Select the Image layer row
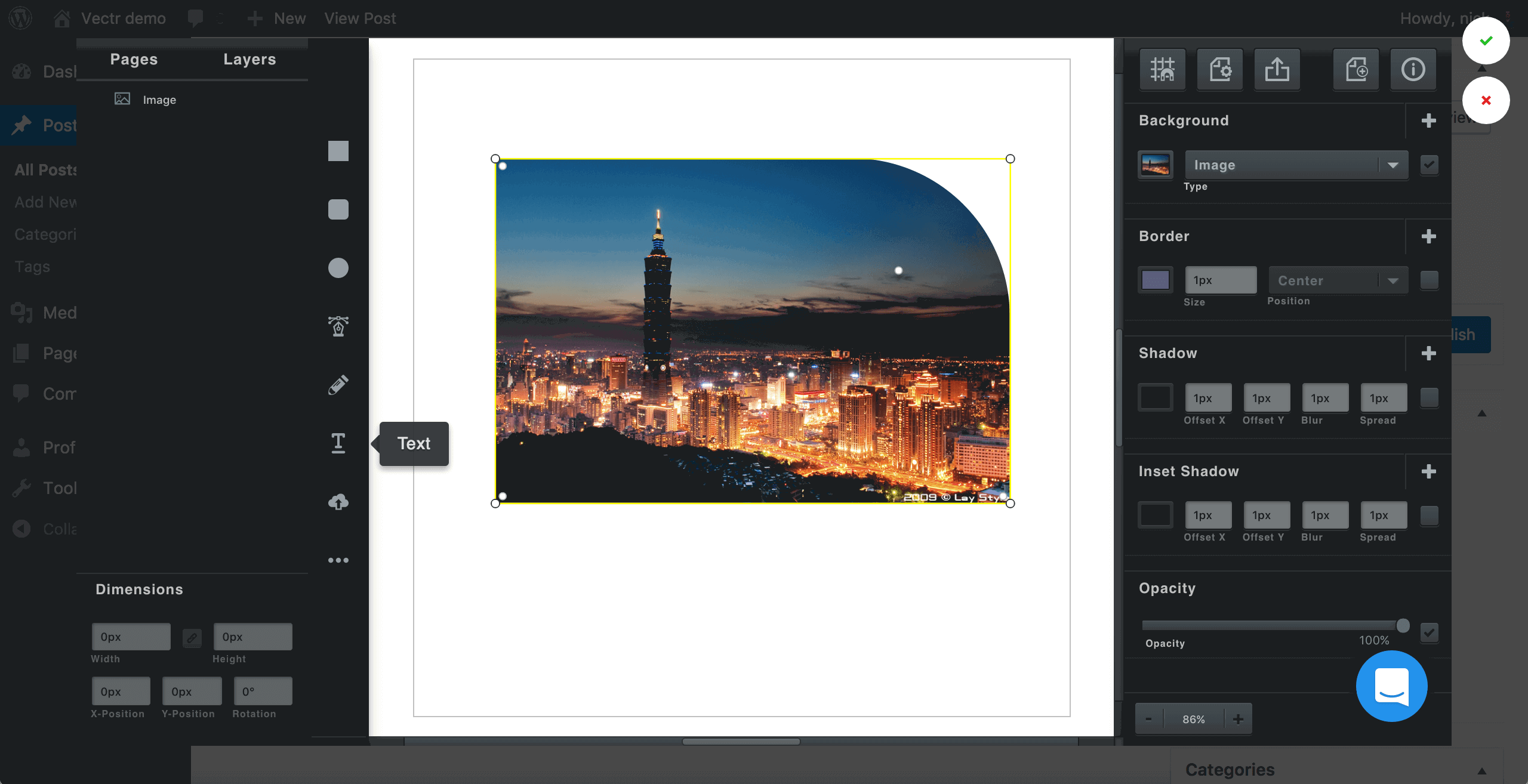The image size is (1528, 784). (x=192, y=100)
